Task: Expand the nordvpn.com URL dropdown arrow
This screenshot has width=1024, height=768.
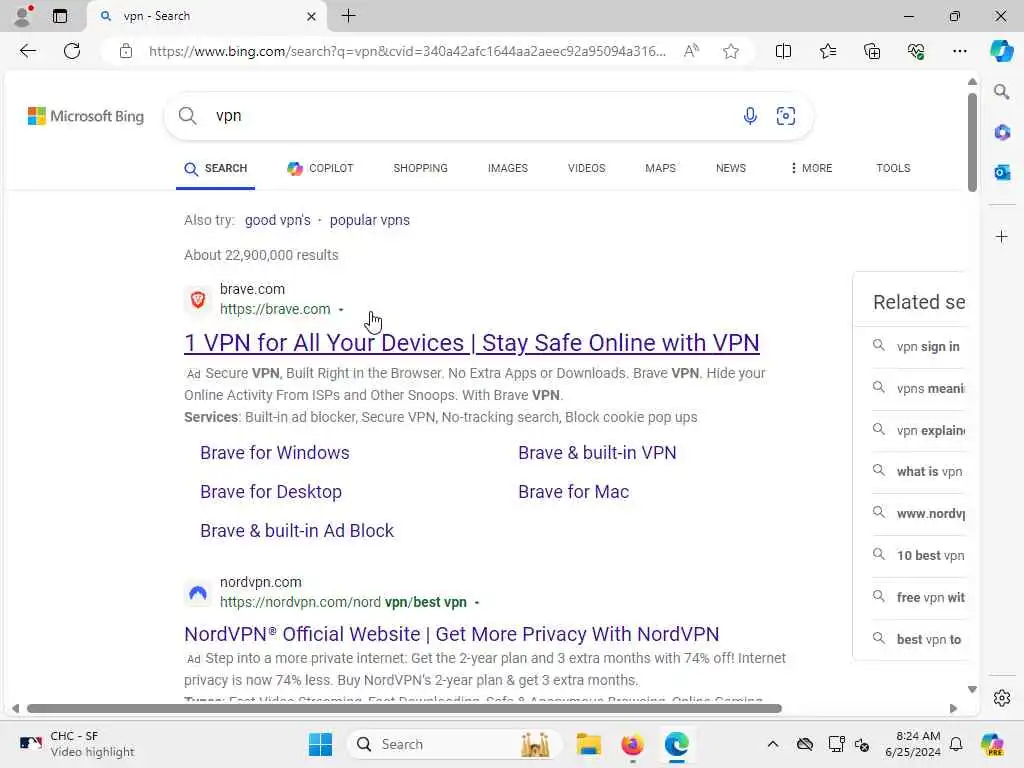Action: 477,603
